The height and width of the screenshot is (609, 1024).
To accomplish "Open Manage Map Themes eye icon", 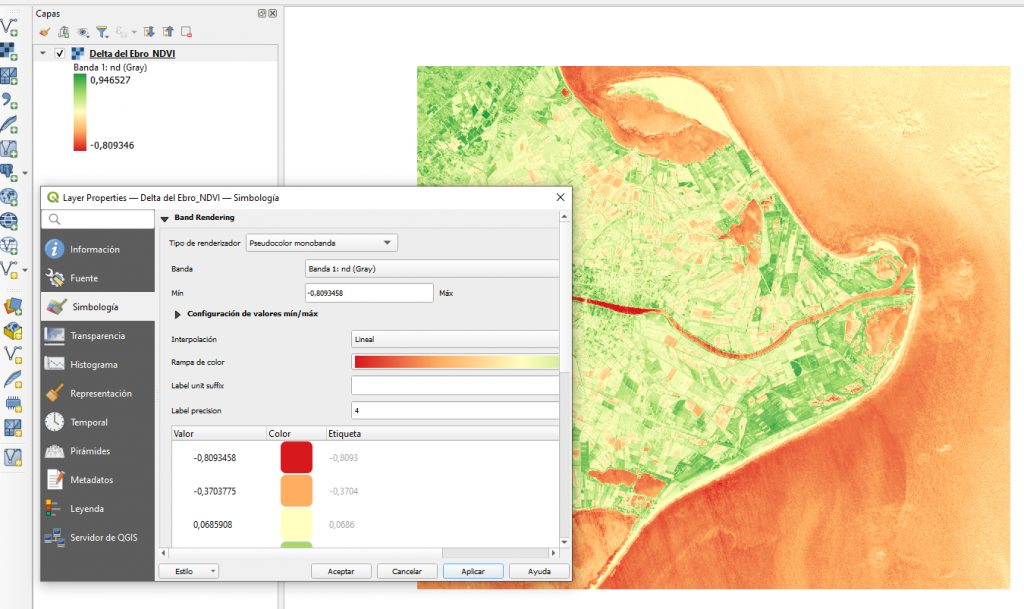I will click(82, 32).
